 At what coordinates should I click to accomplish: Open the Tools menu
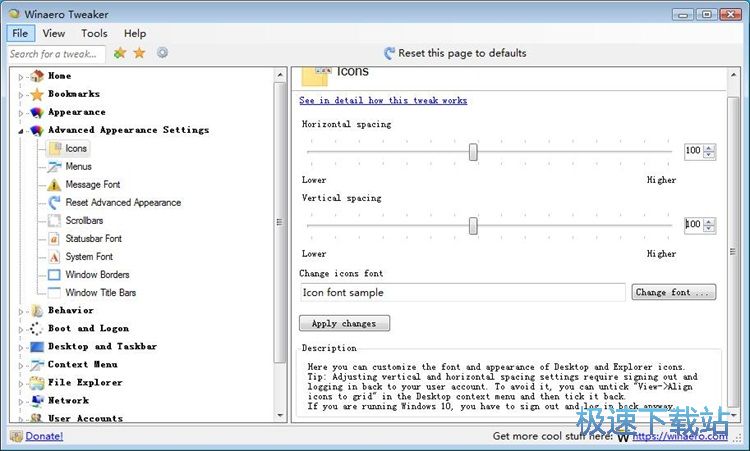[94, 33]
